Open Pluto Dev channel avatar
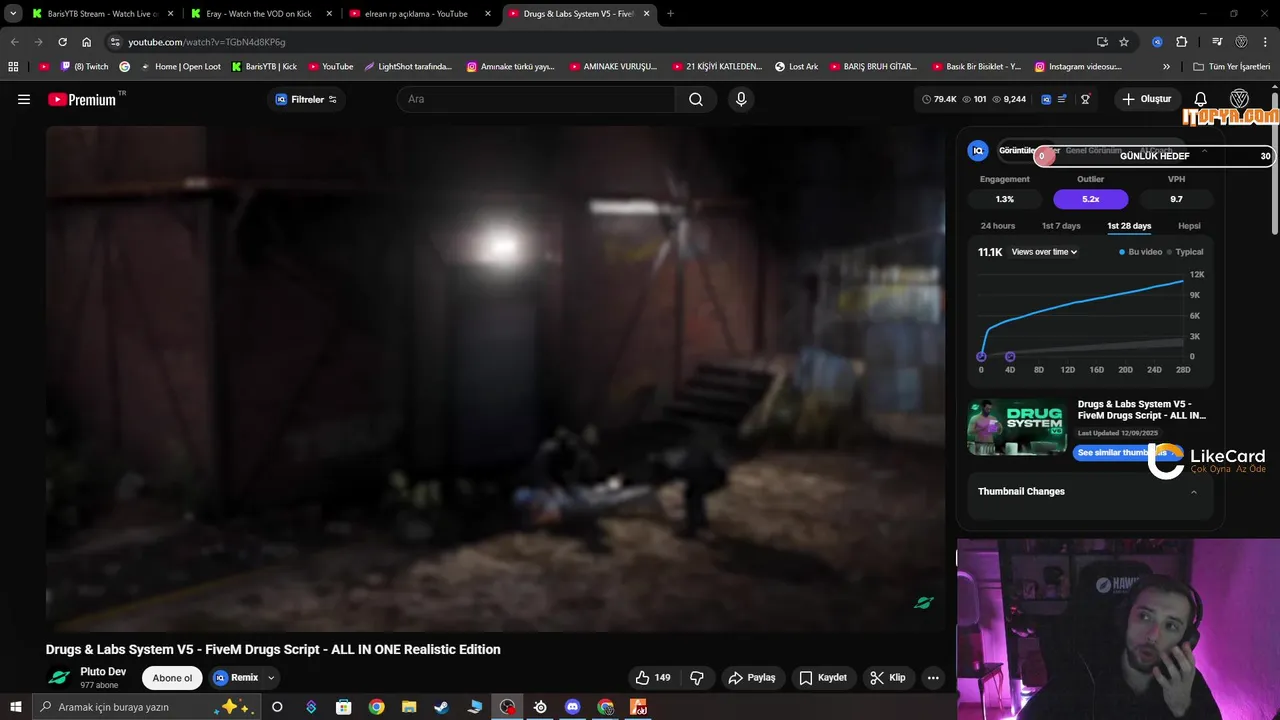The width and height of the screenshot is (1280, 720). 59,677
